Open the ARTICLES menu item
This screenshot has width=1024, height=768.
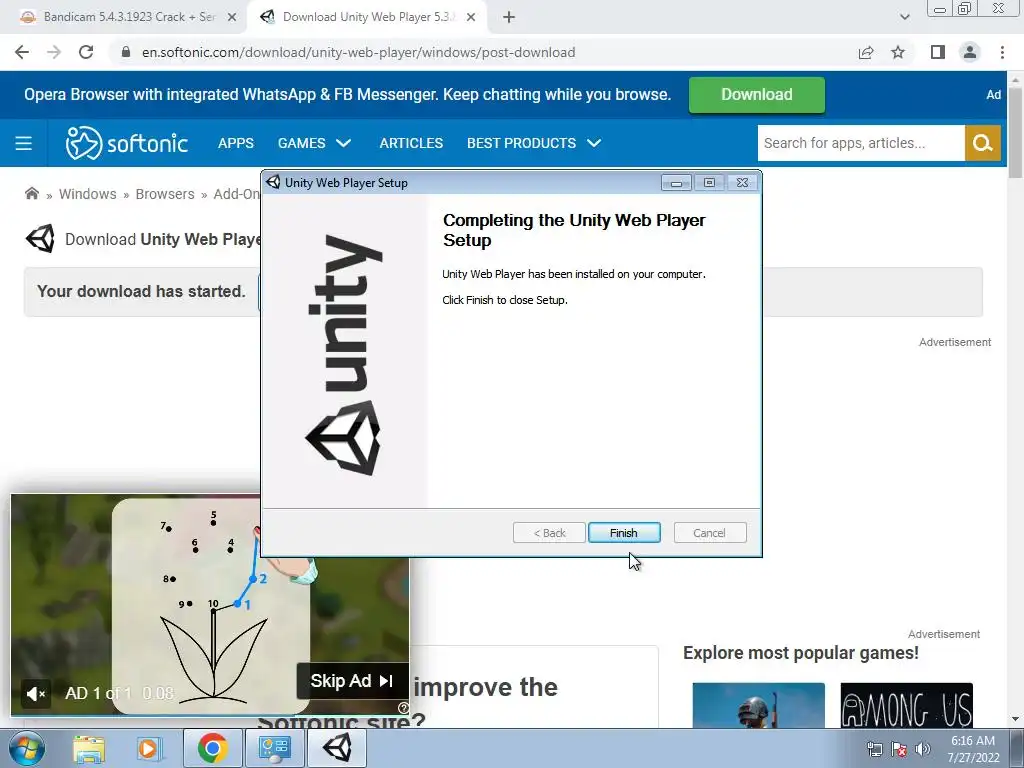tap(411, 143)
